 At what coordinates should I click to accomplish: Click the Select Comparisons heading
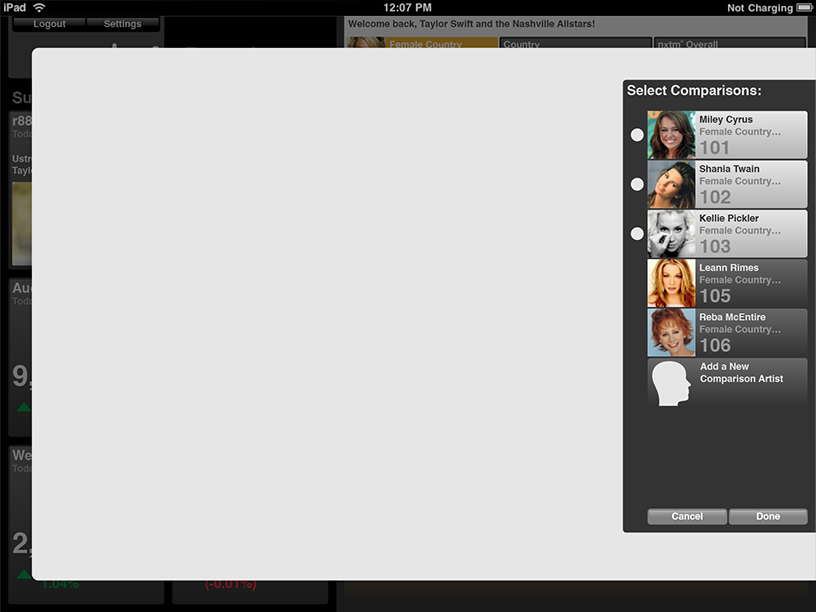694,91
